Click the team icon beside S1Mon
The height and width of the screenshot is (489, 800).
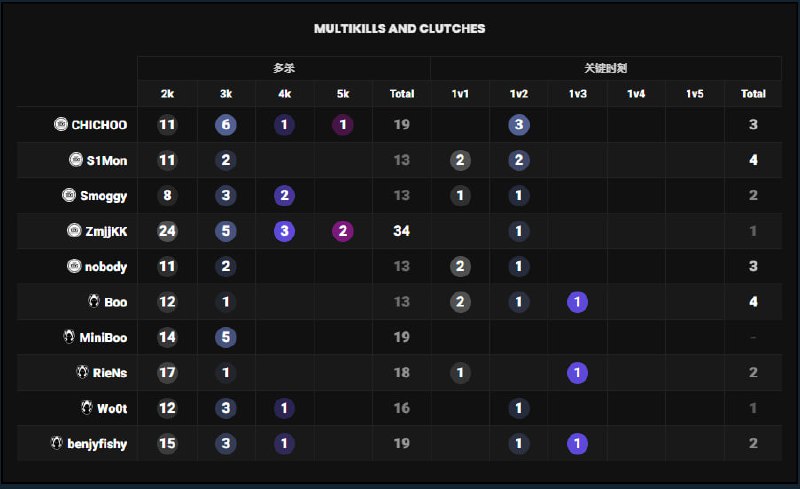tap(76, 160)
